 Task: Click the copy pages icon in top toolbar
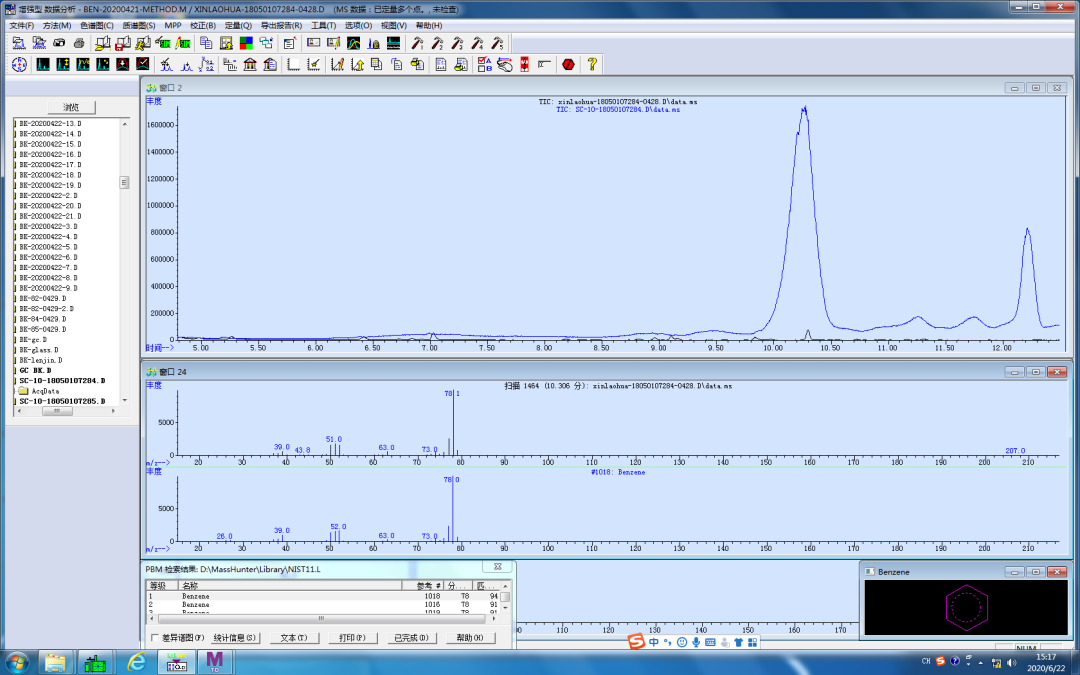tap(206, 43)
